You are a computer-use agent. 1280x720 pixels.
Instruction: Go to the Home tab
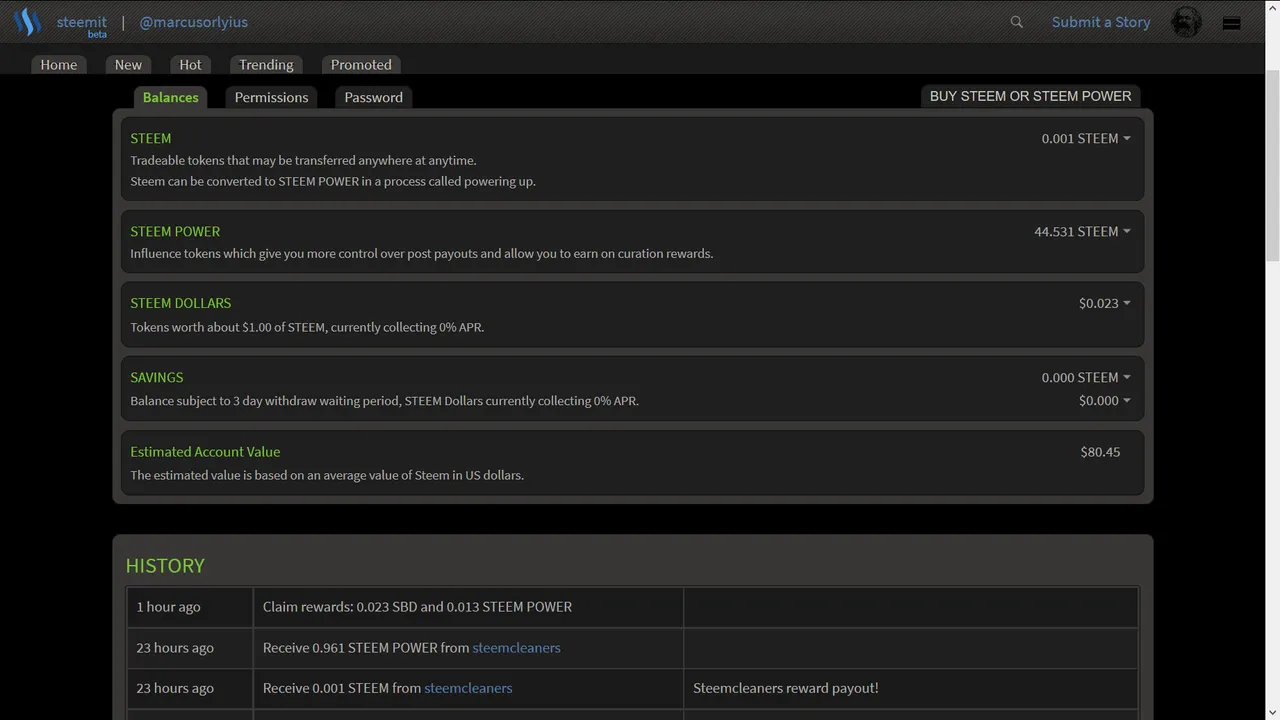pyautogui.click(x=58, y=64)
